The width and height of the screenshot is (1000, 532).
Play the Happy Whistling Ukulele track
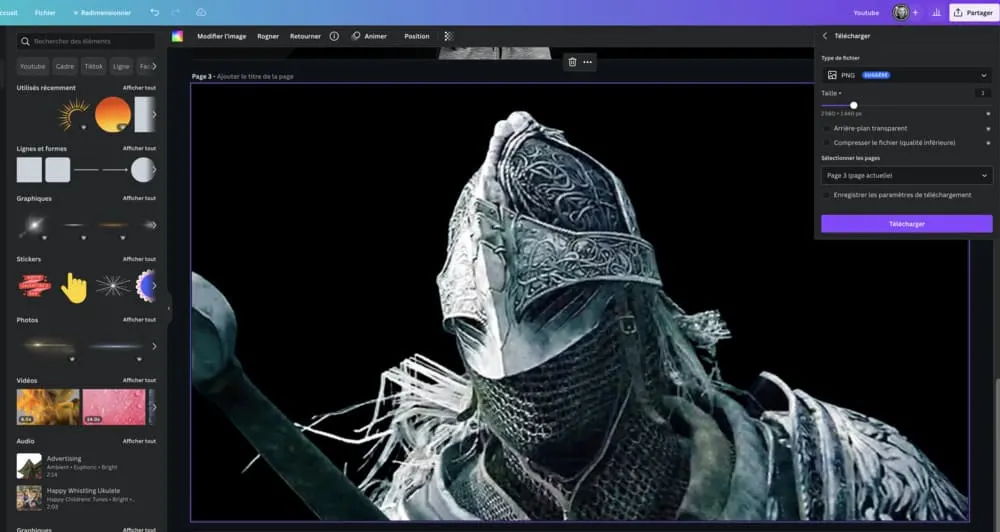[x=29, y=498]
